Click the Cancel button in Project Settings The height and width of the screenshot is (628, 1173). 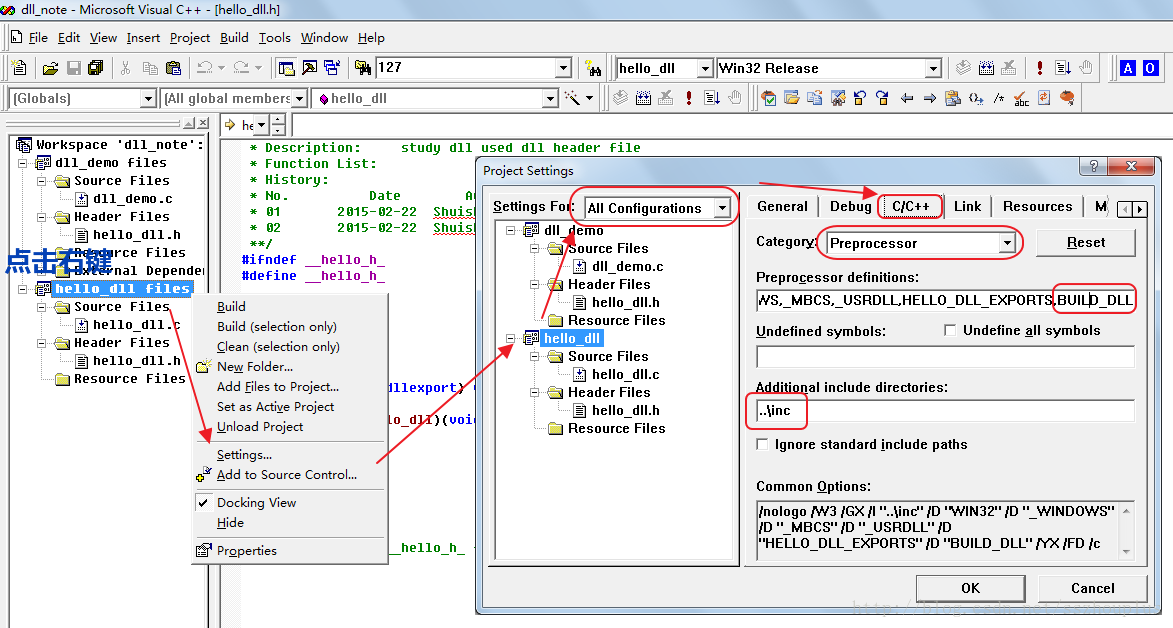click(x=1092, y=588)
